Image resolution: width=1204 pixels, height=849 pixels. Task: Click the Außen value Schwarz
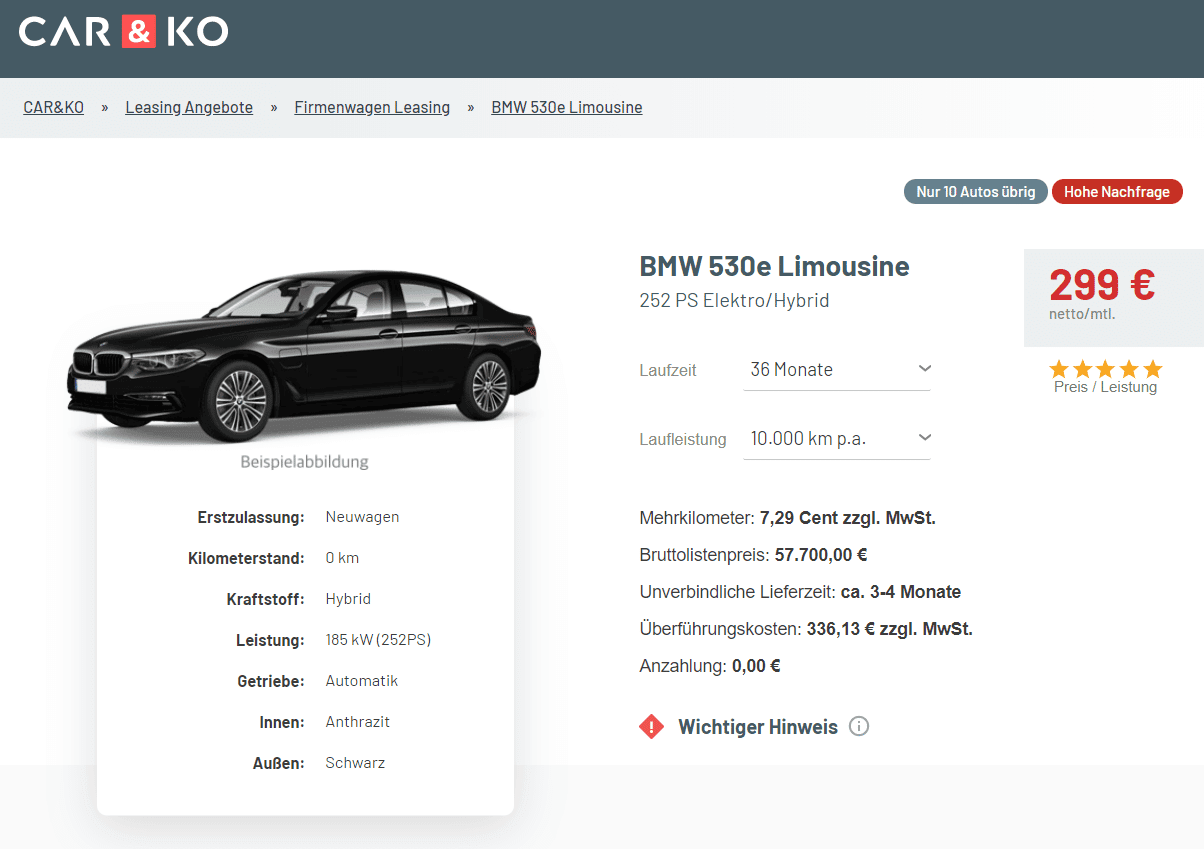(355, 763)
